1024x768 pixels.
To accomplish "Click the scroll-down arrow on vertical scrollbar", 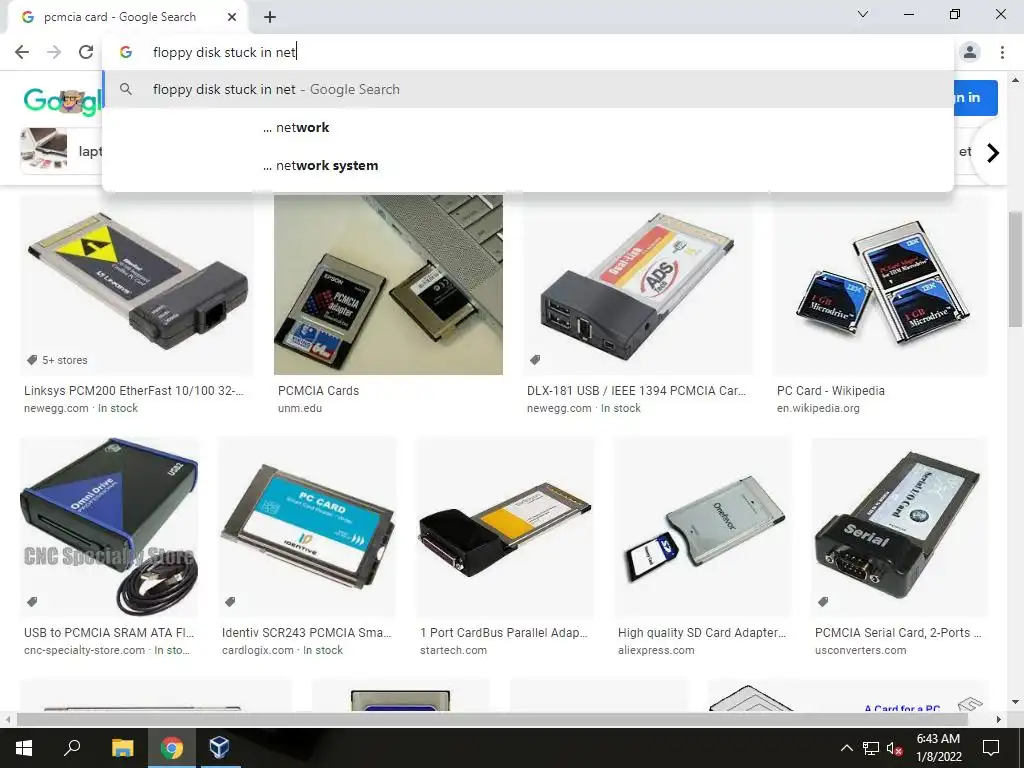I will [x=1016, y=703].
